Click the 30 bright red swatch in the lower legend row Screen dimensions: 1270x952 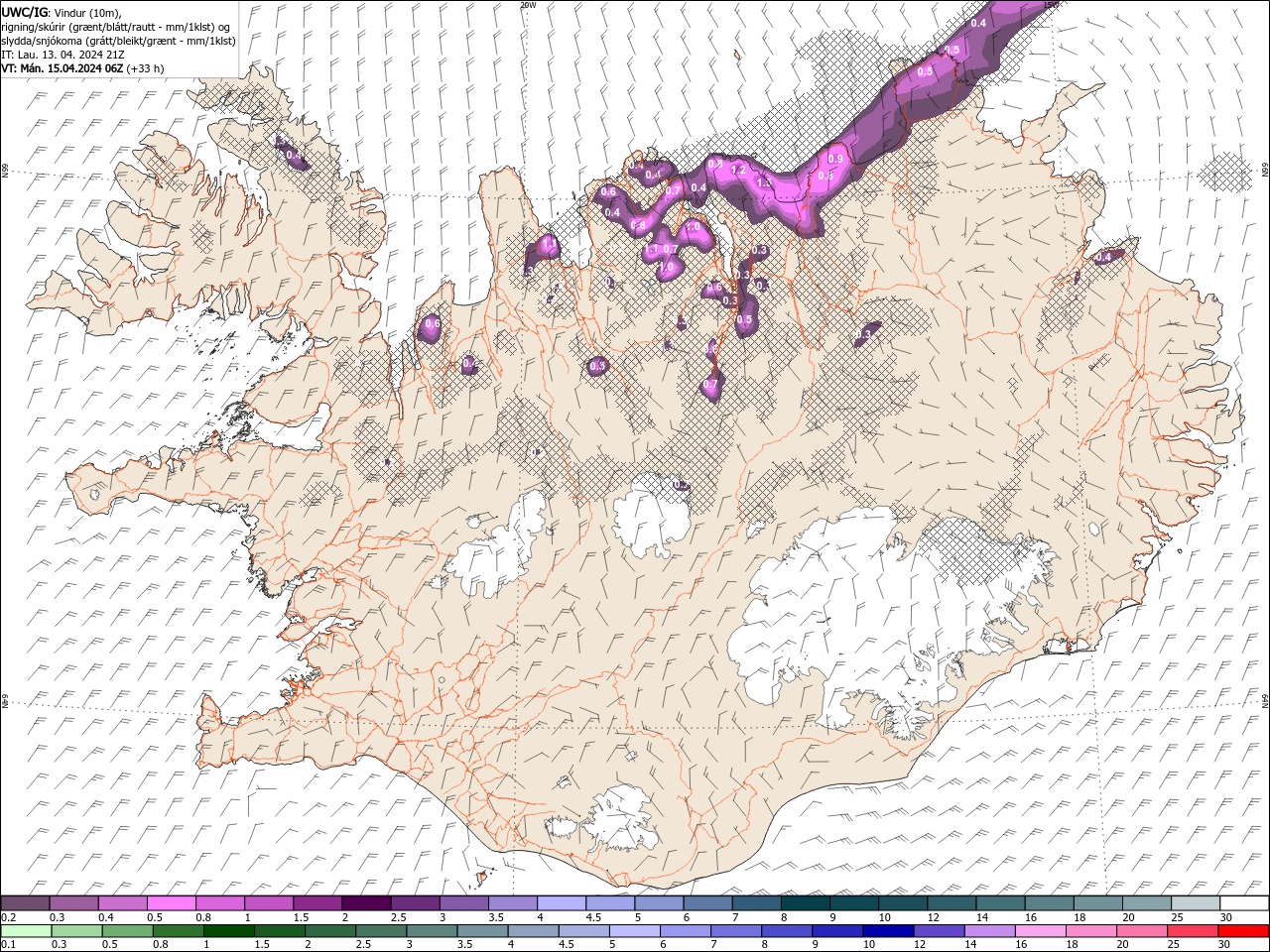tap(1243, 931)
